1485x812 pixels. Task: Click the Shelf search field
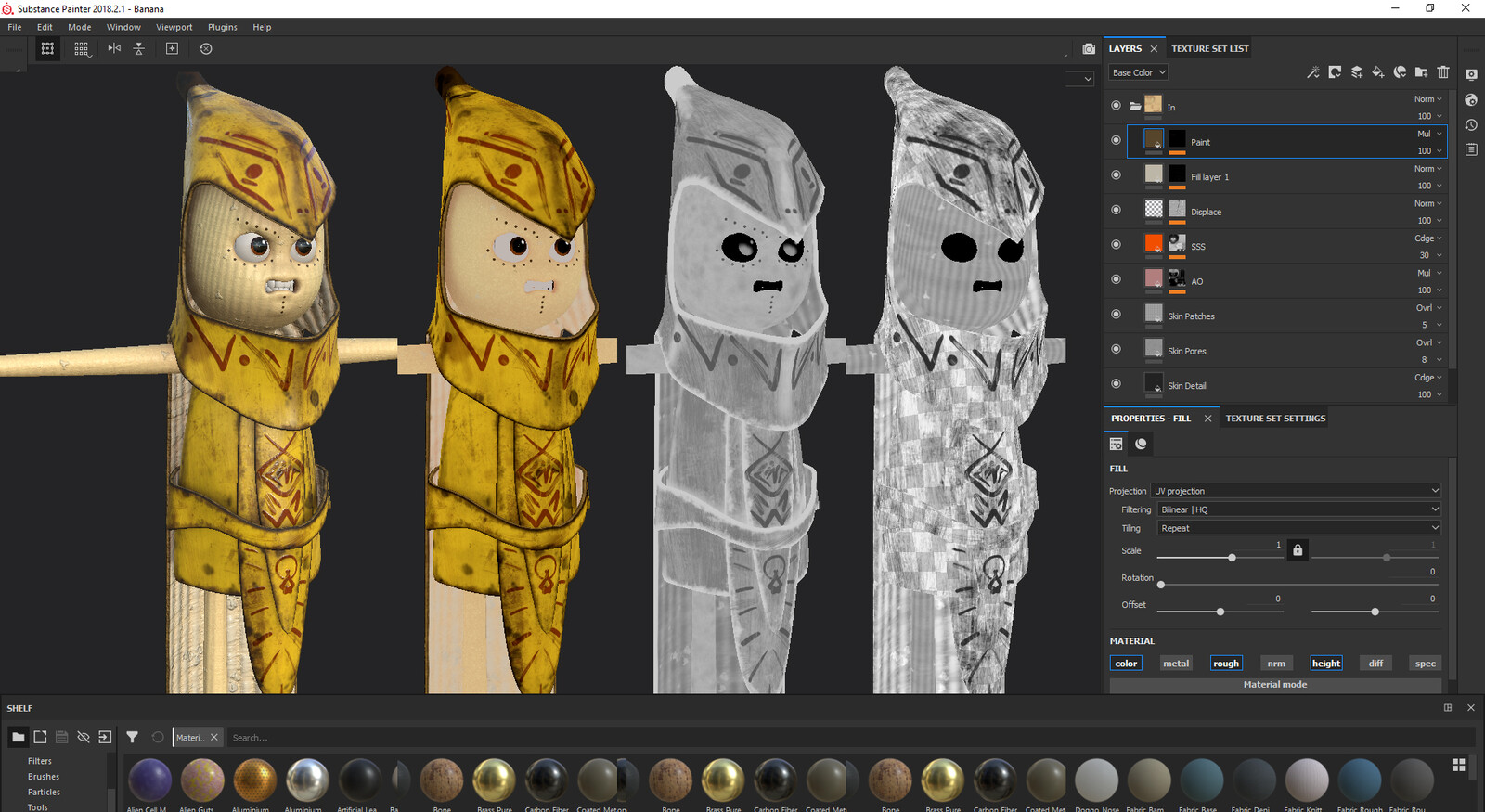tap(849, 738)
